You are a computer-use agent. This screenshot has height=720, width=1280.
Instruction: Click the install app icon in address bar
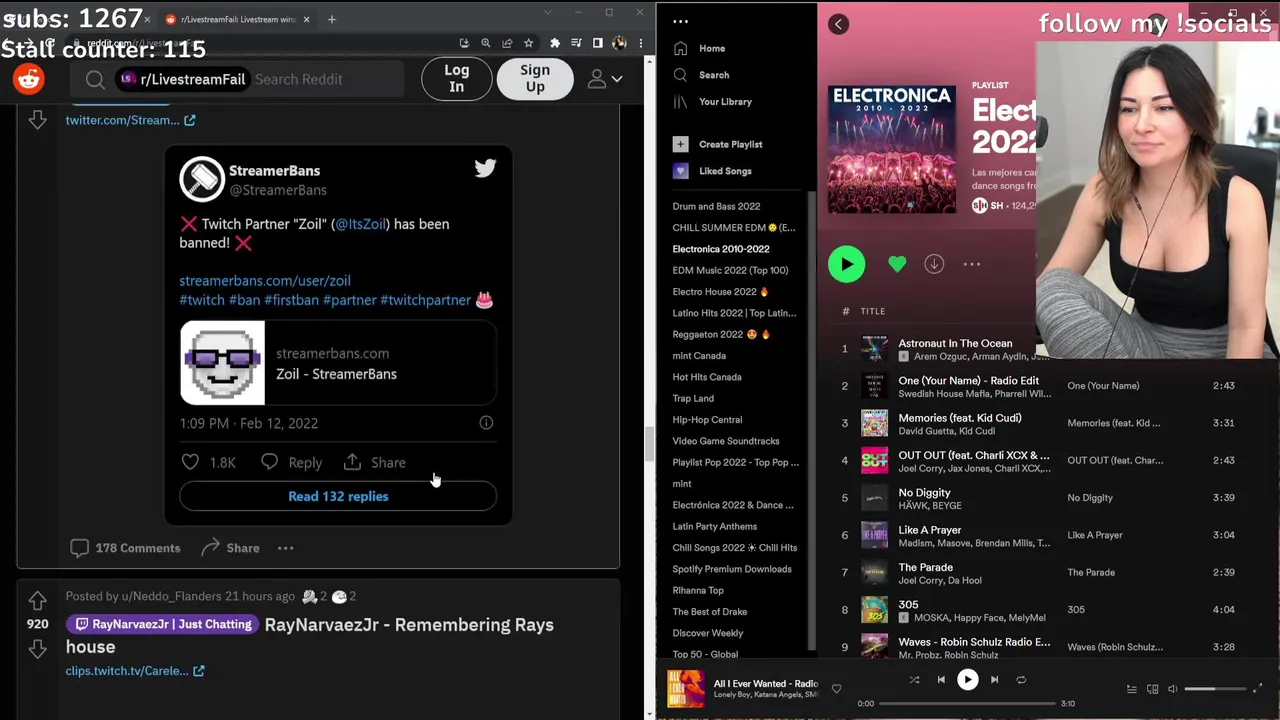pyautogui.click(x=464, y=43)
